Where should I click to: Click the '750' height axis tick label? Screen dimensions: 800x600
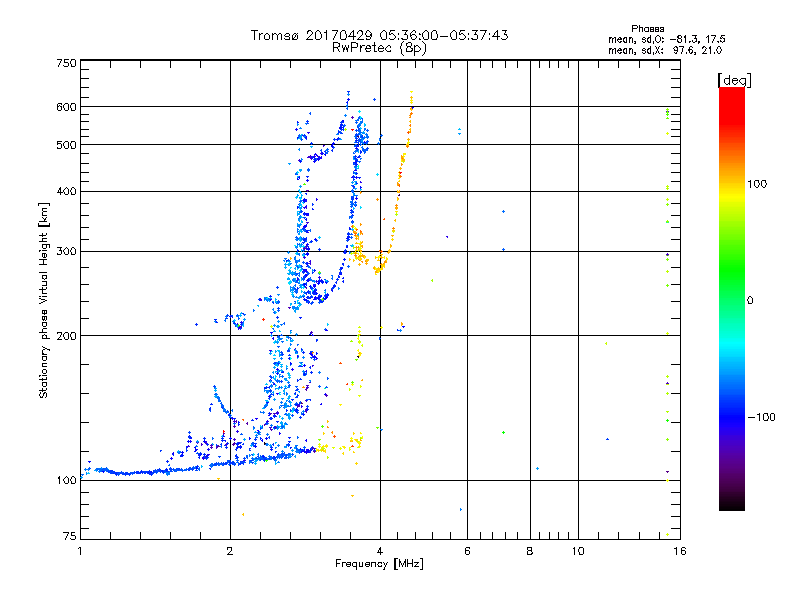pos(67,63)
